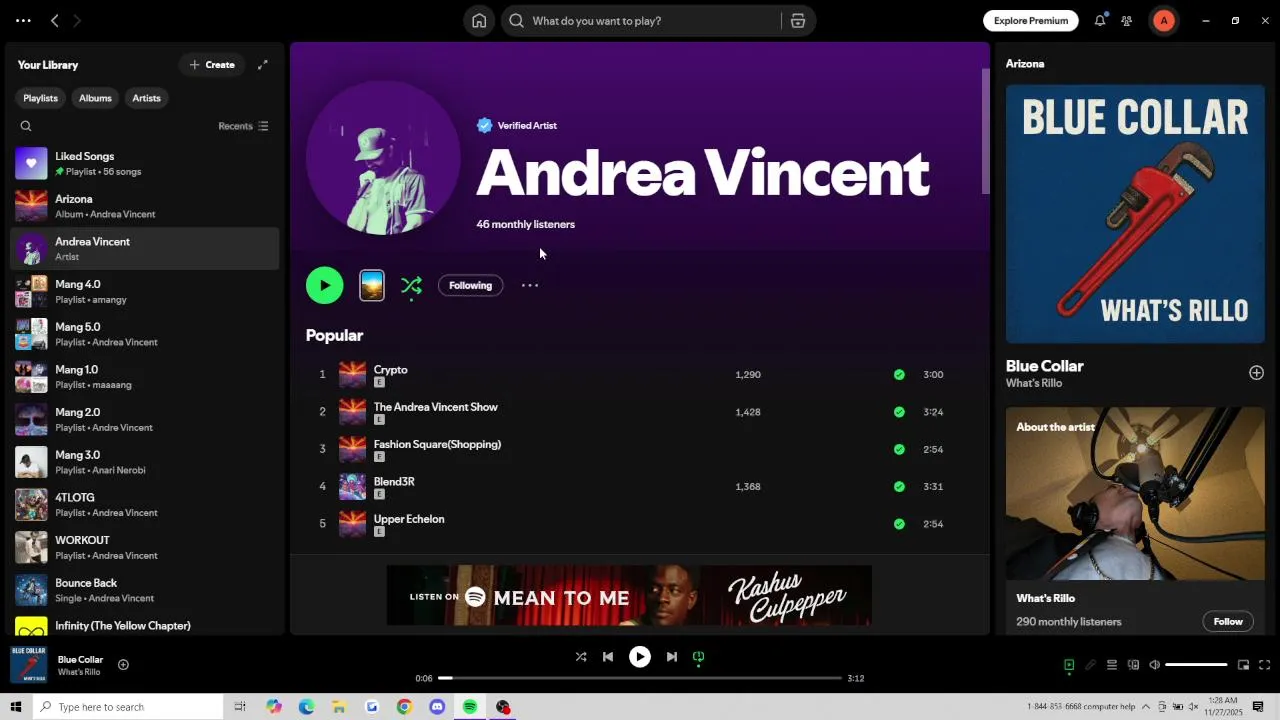Open Liked Songs playlist
The width and height of the screenshot is (1280, 720).
pos(144,163)
